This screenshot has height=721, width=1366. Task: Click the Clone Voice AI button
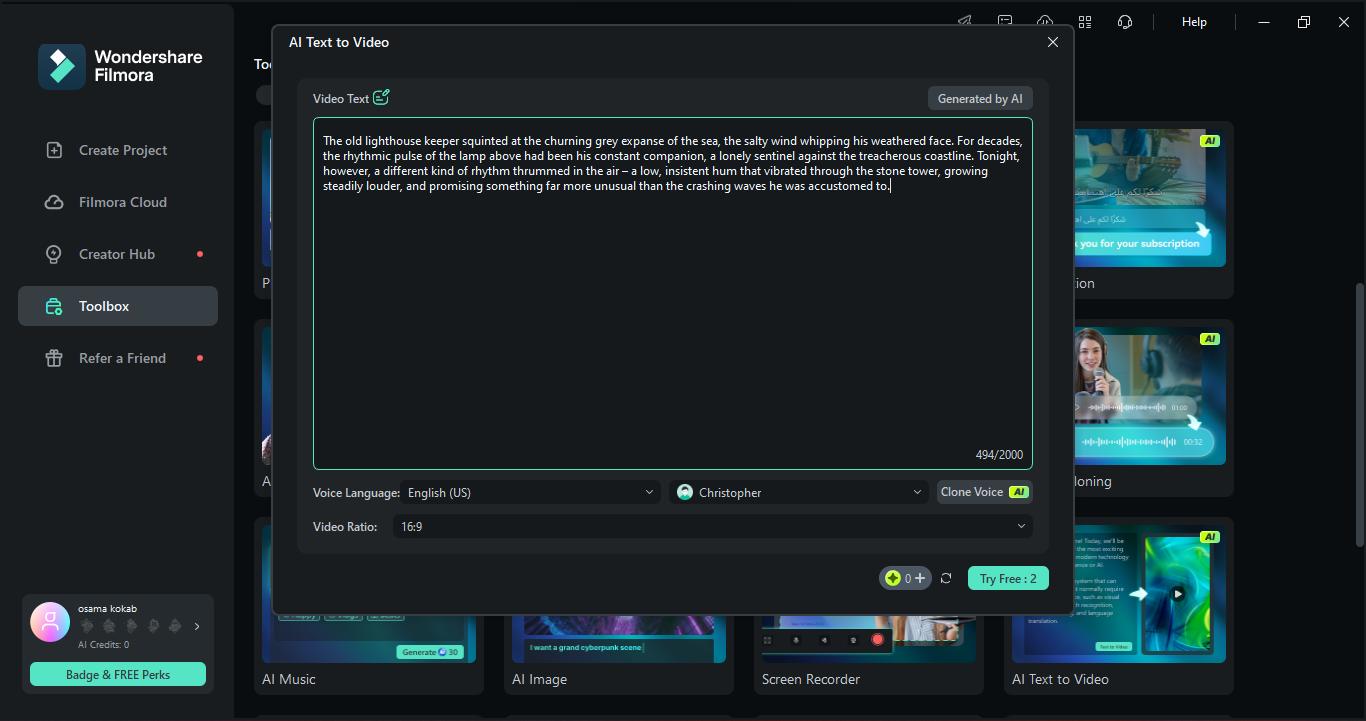pos(985,492)
